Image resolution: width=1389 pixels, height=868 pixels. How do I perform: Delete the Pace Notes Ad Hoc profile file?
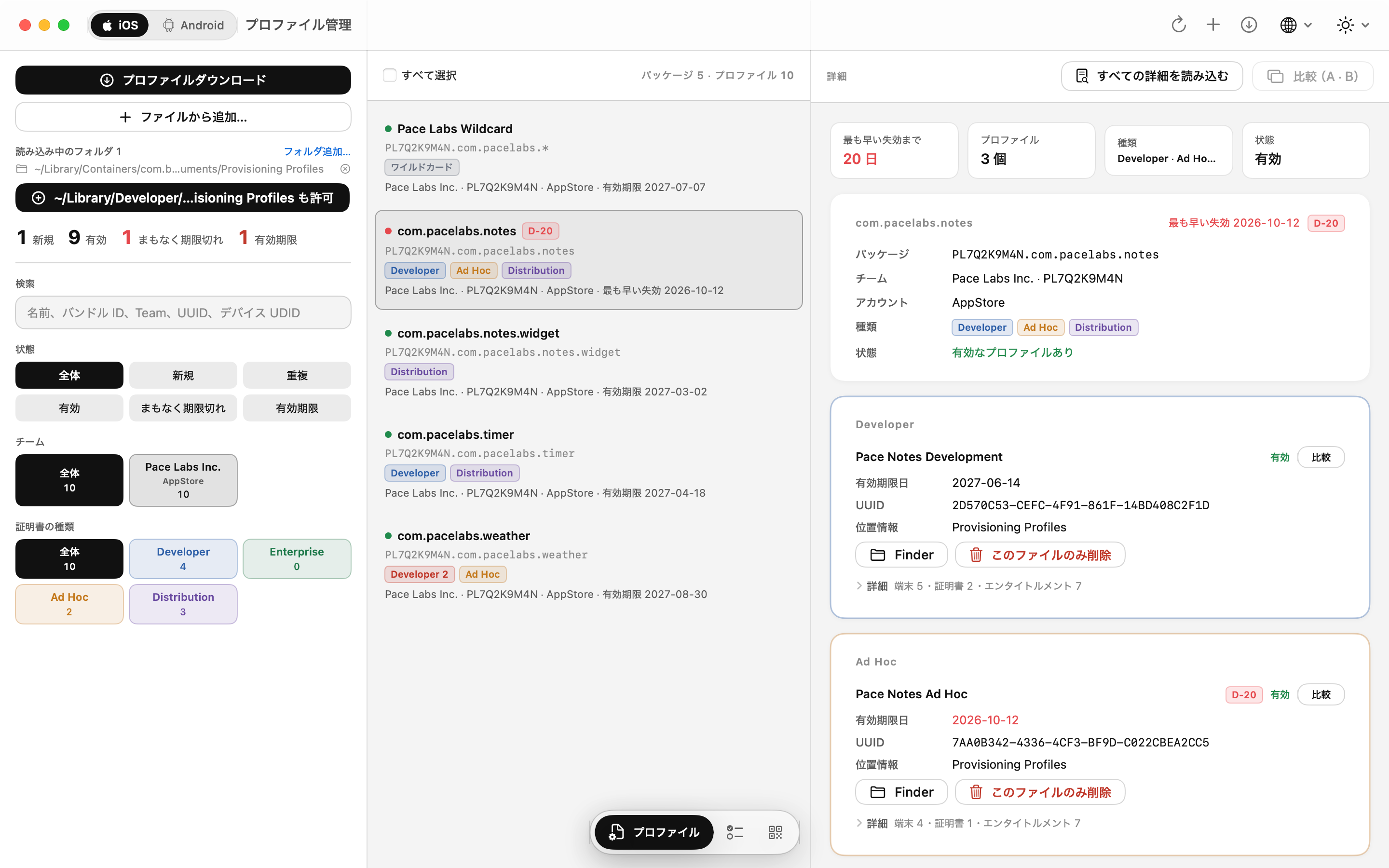[1040, 792]
